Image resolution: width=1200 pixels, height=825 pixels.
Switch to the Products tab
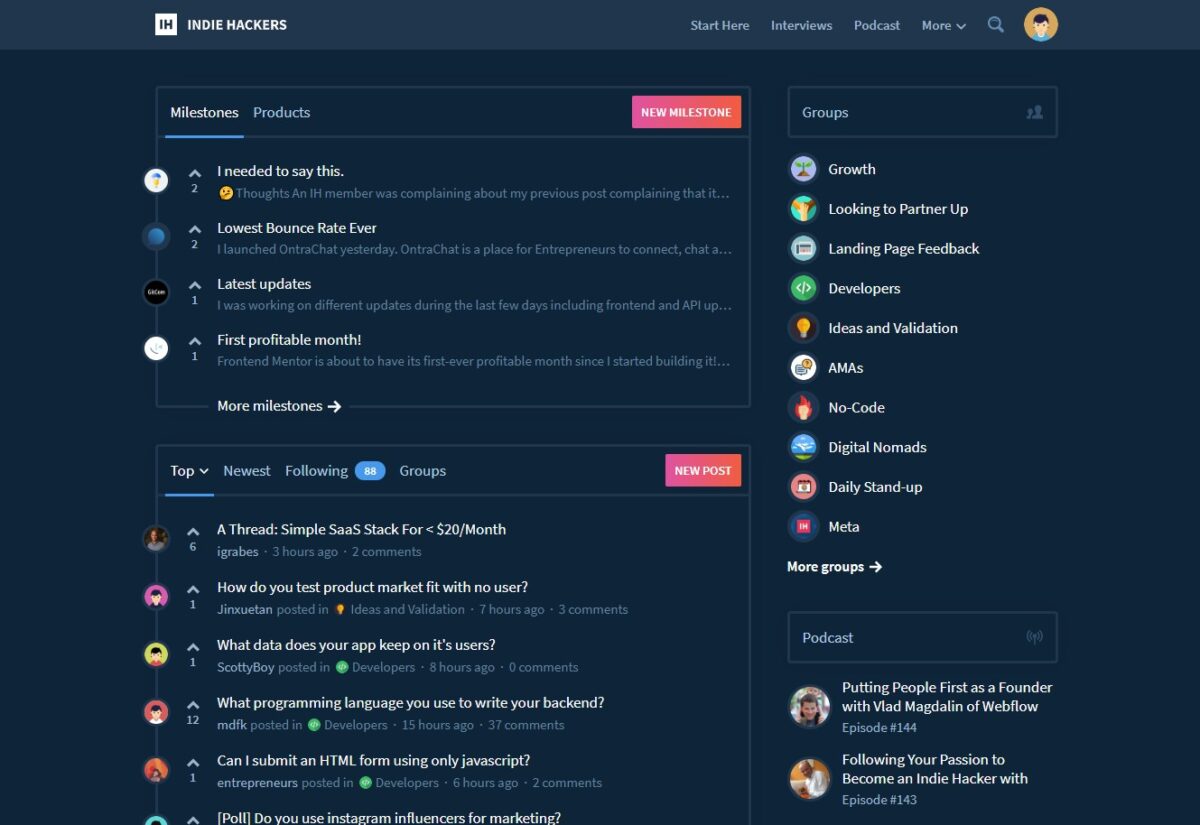(x=281, y=112)
